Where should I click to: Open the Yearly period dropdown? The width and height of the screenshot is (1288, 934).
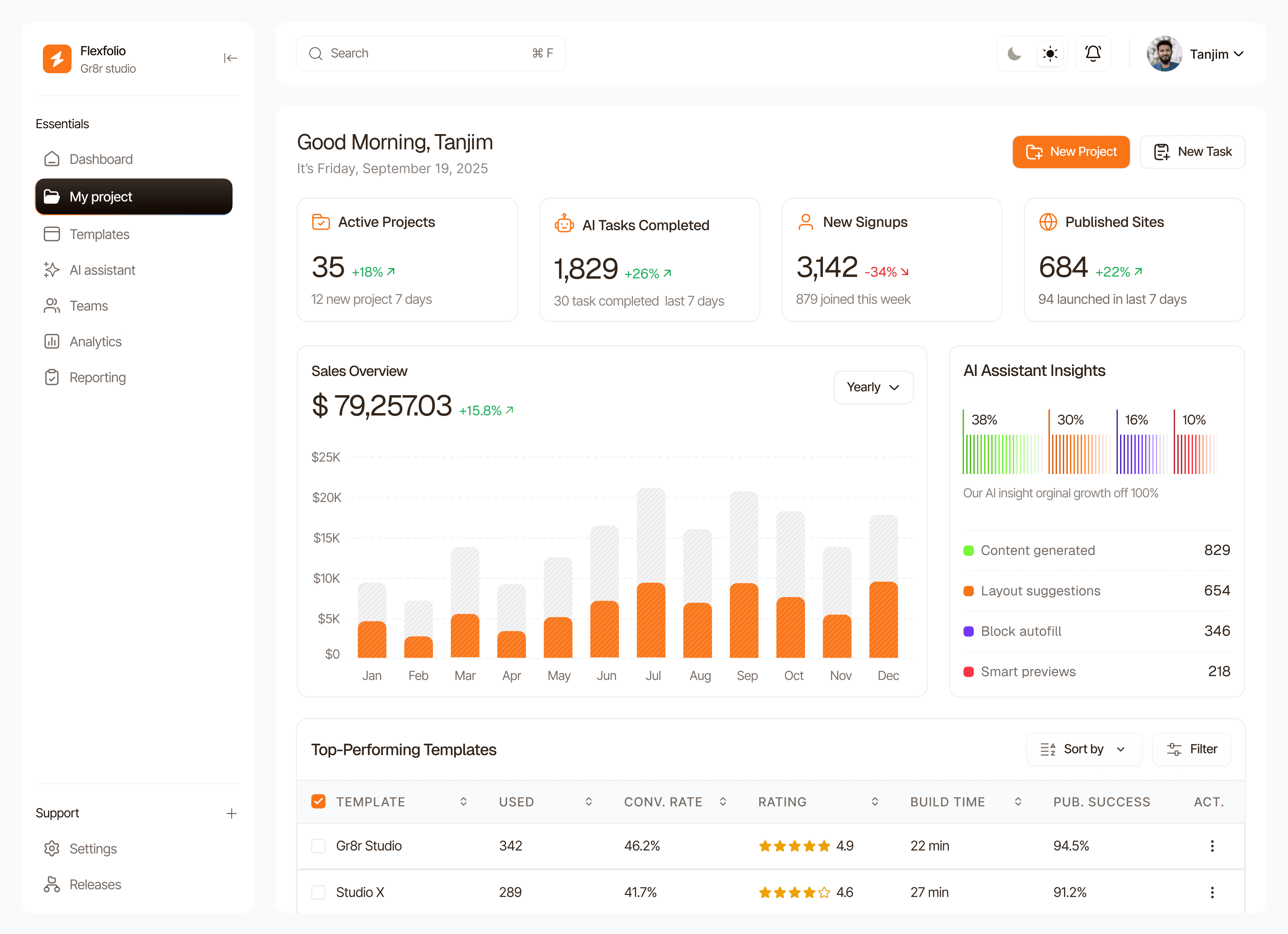[873, 387]
